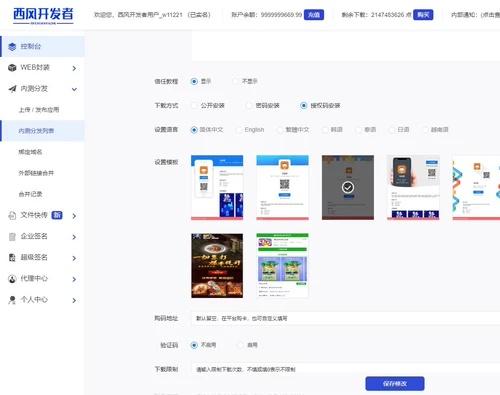Click the 控制台 layers icon in the sidebar
The height and width of the screenshot is (395, 500).
click(x=12, y=47)
